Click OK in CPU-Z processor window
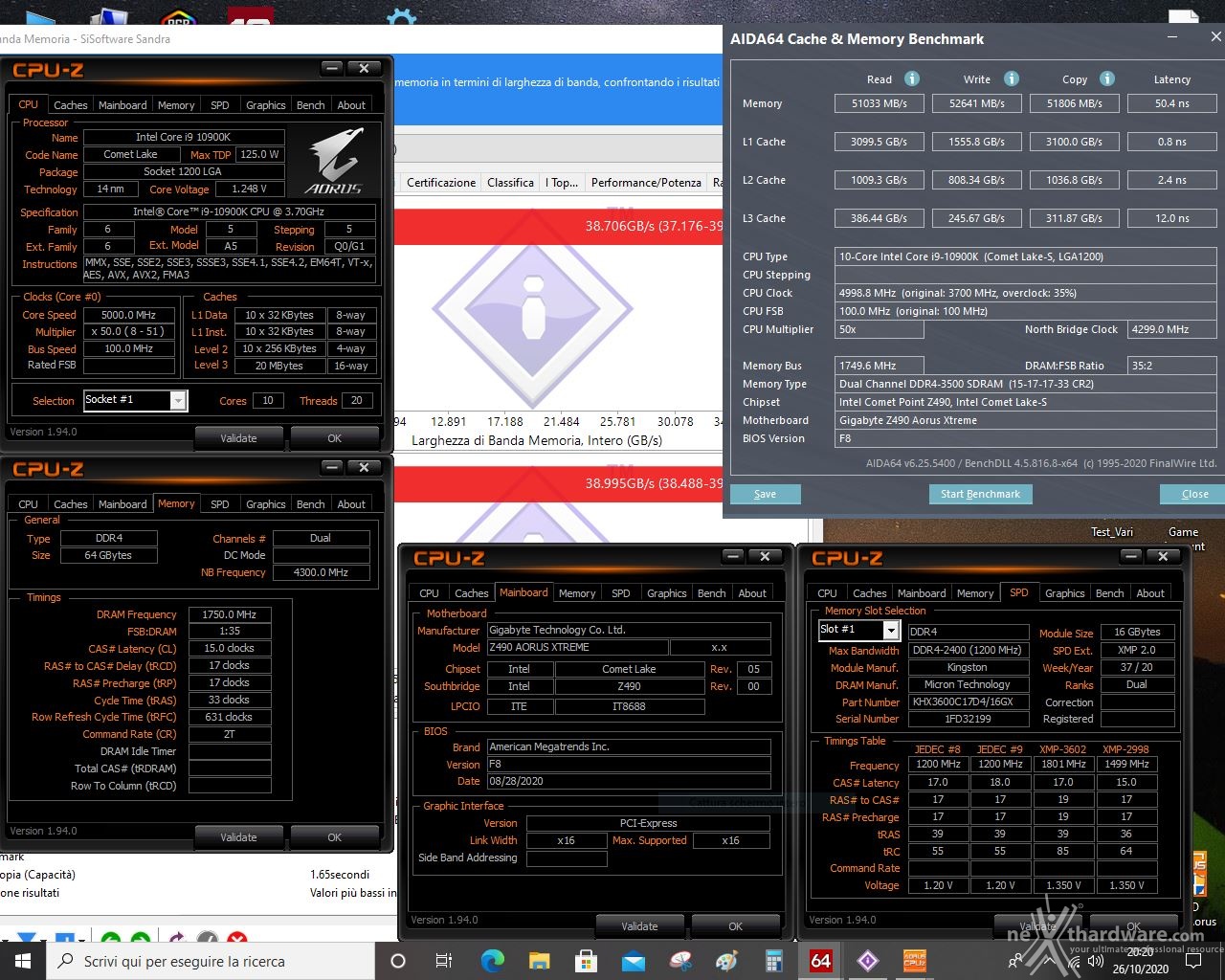Screen dimensions: 1225x980 (334, 438)
